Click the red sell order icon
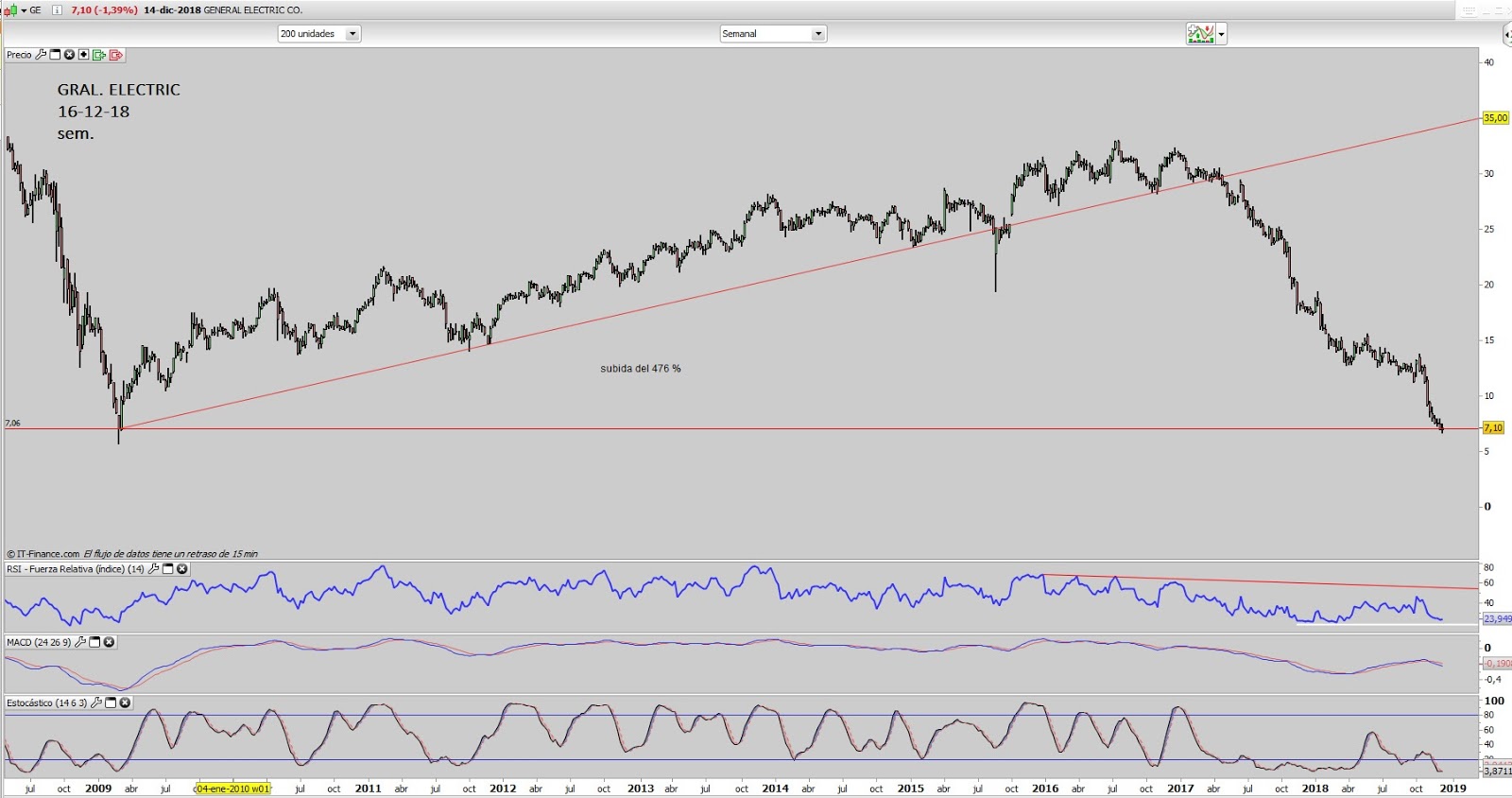The width and height of the screenshot is (1512, 798). [116, 55]
